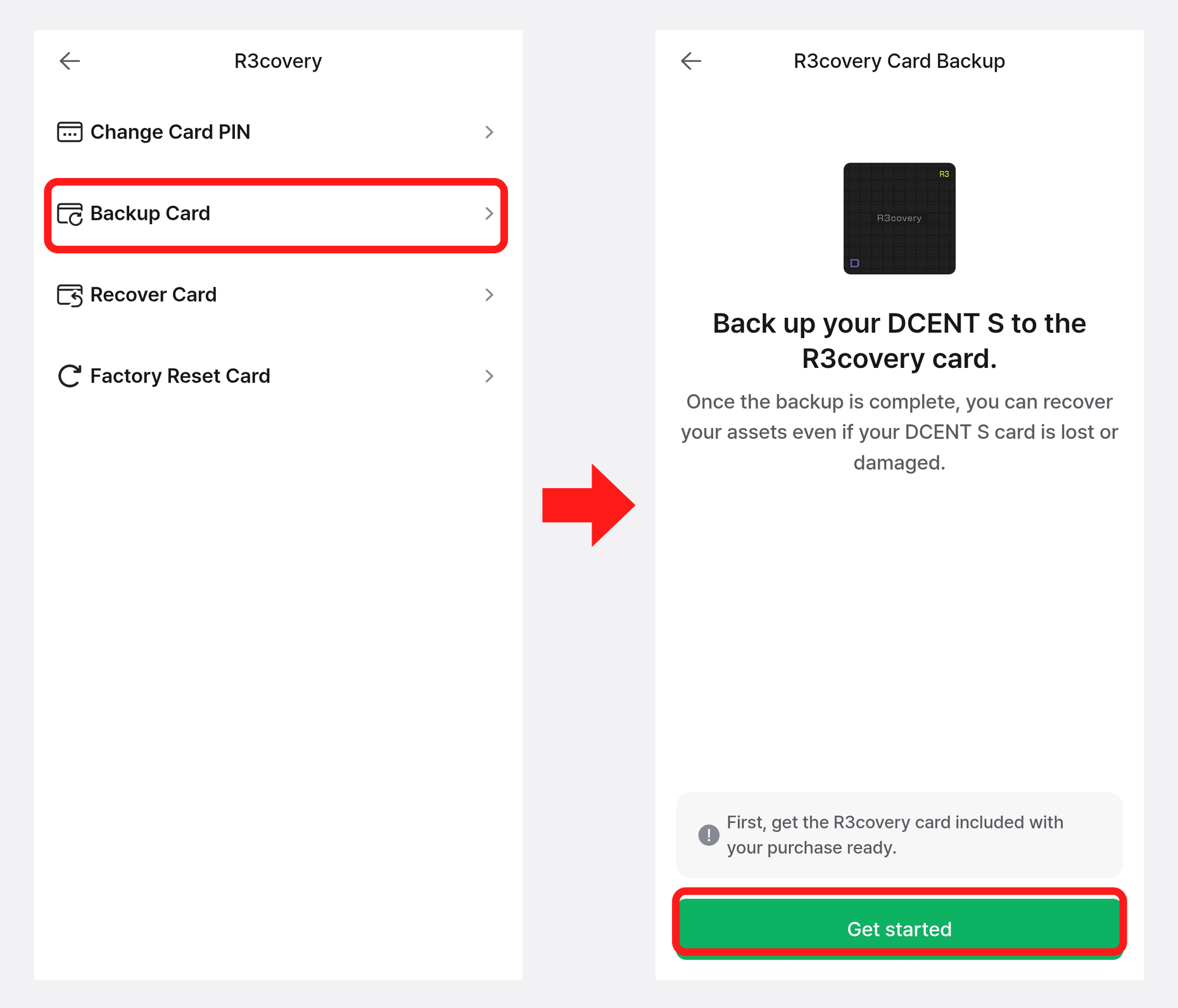The width and height of the screenshot is (1178, 1008).
Task: Select the Change Card PIN menu item
Action: (x=277, y=132)
